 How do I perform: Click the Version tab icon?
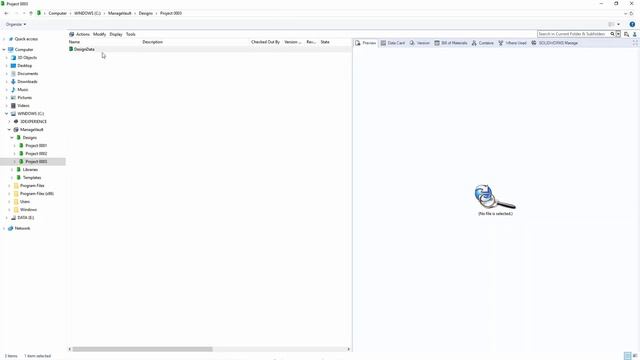412,43
